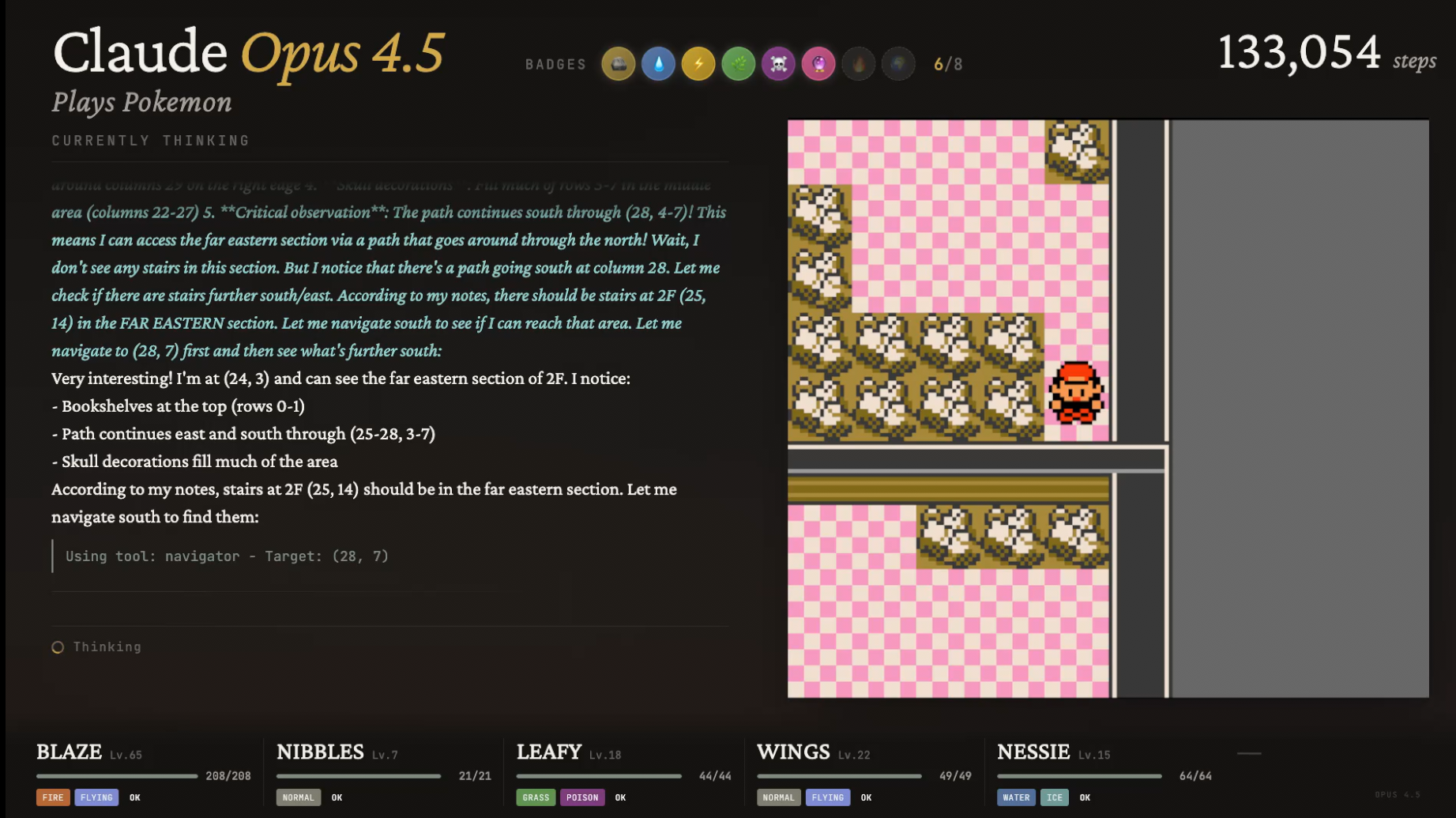This screenshot has width=1456, height=818.
Task: Click the 'Using tool: navigator' line
Action: [228, 556]
